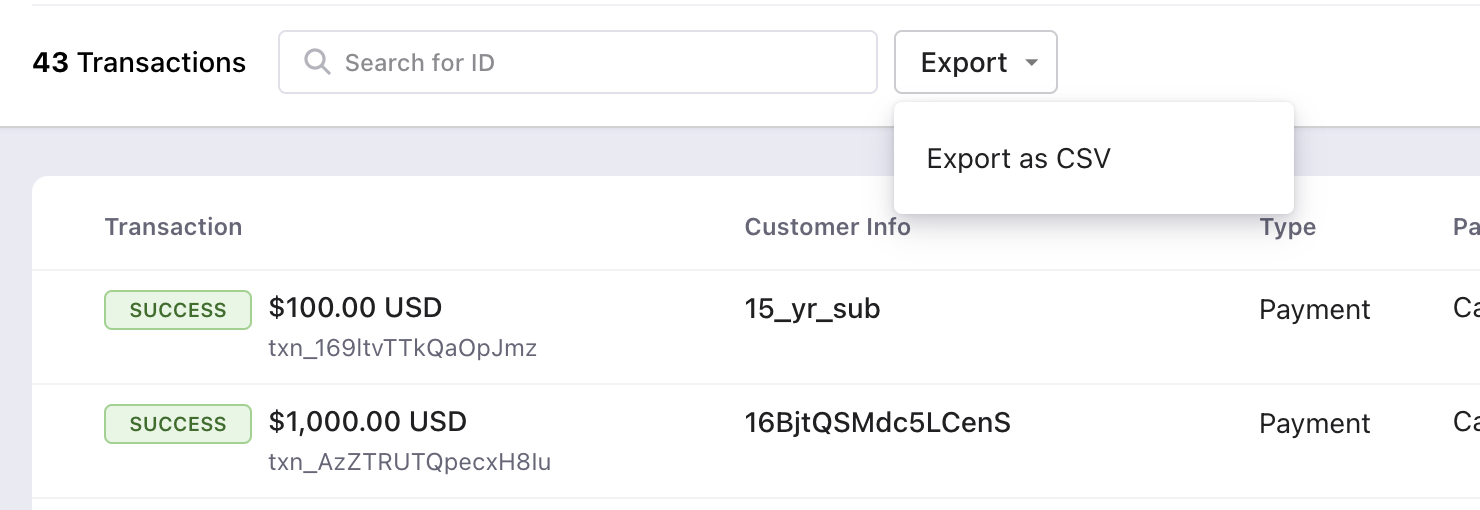
Task: Click the Search for ID field
Action: coord(600,62)
